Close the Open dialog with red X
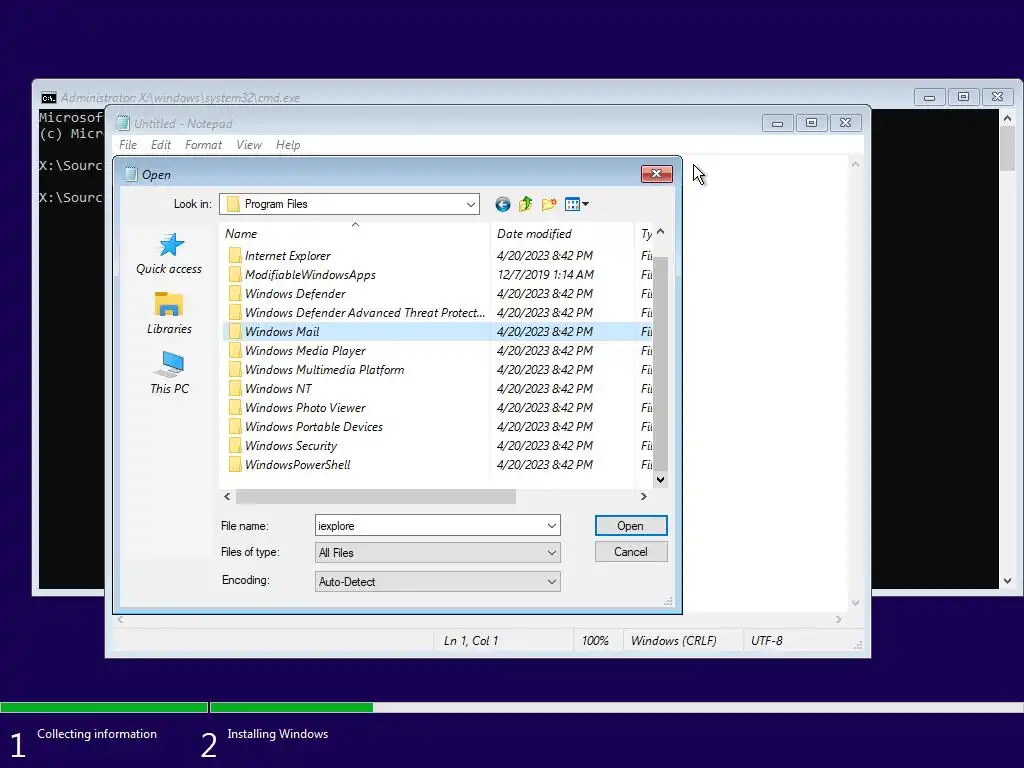This screenshot has width=1024, height=768. pyautogui.click(x=656, y=174)
